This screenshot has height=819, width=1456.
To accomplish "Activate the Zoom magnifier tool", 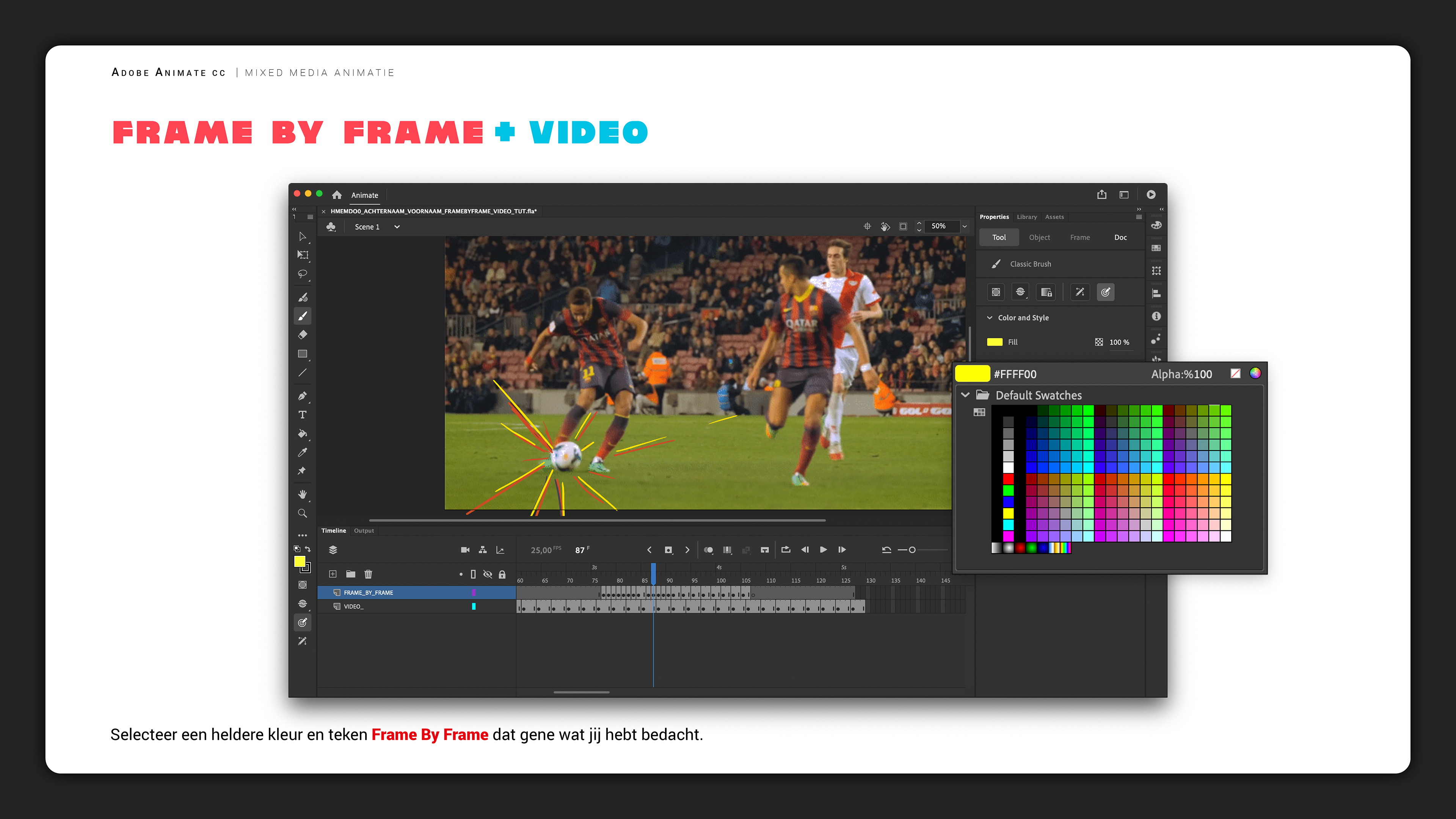I will pyautogui.click(x=303, y=513).
